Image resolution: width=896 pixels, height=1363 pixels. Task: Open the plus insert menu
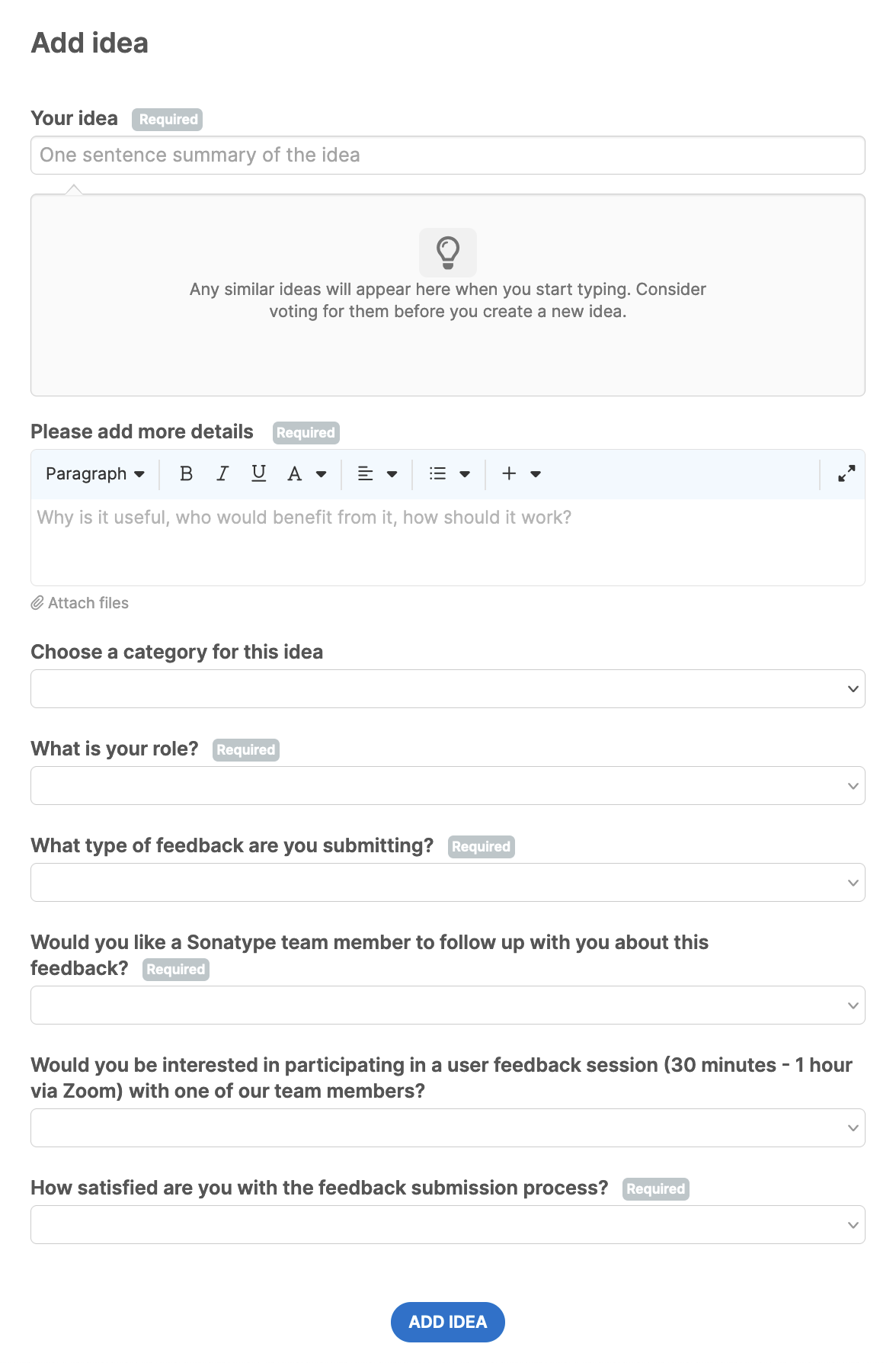tap(520, 474)
